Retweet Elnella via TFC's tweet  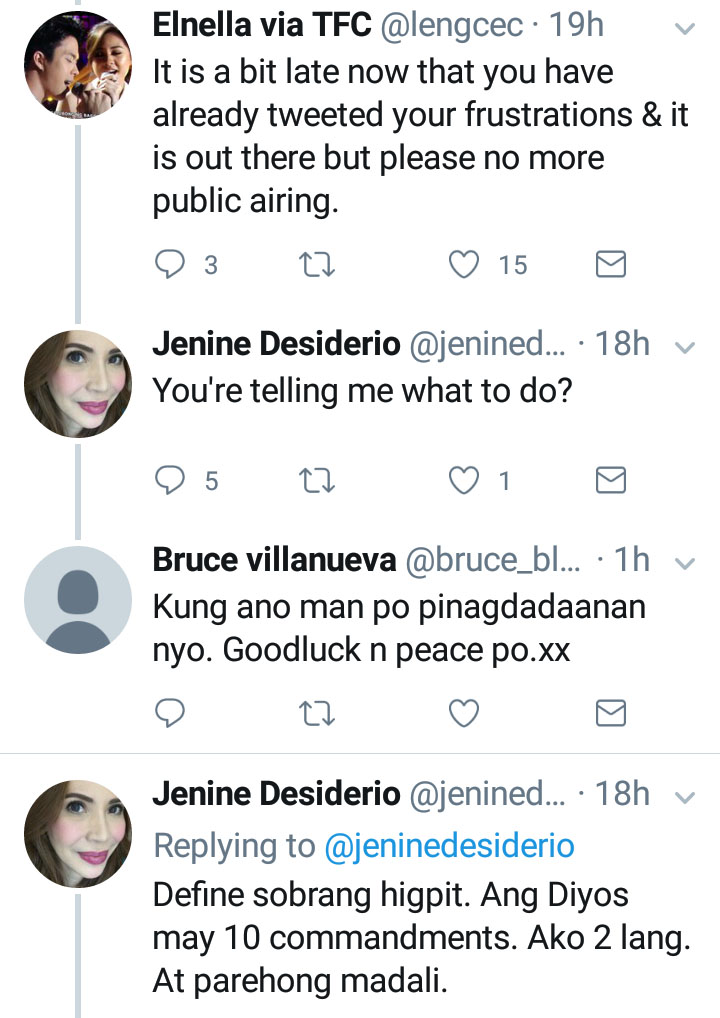pos(317,264)
